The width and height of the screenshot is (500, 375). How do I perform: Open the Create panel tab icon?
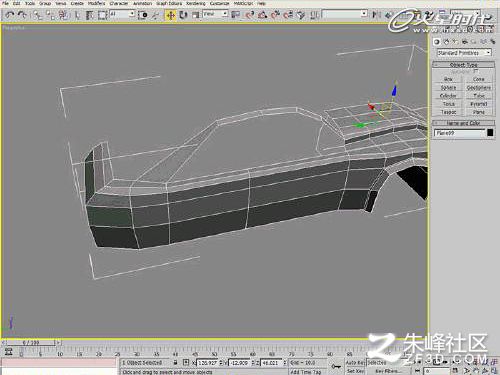437,42
